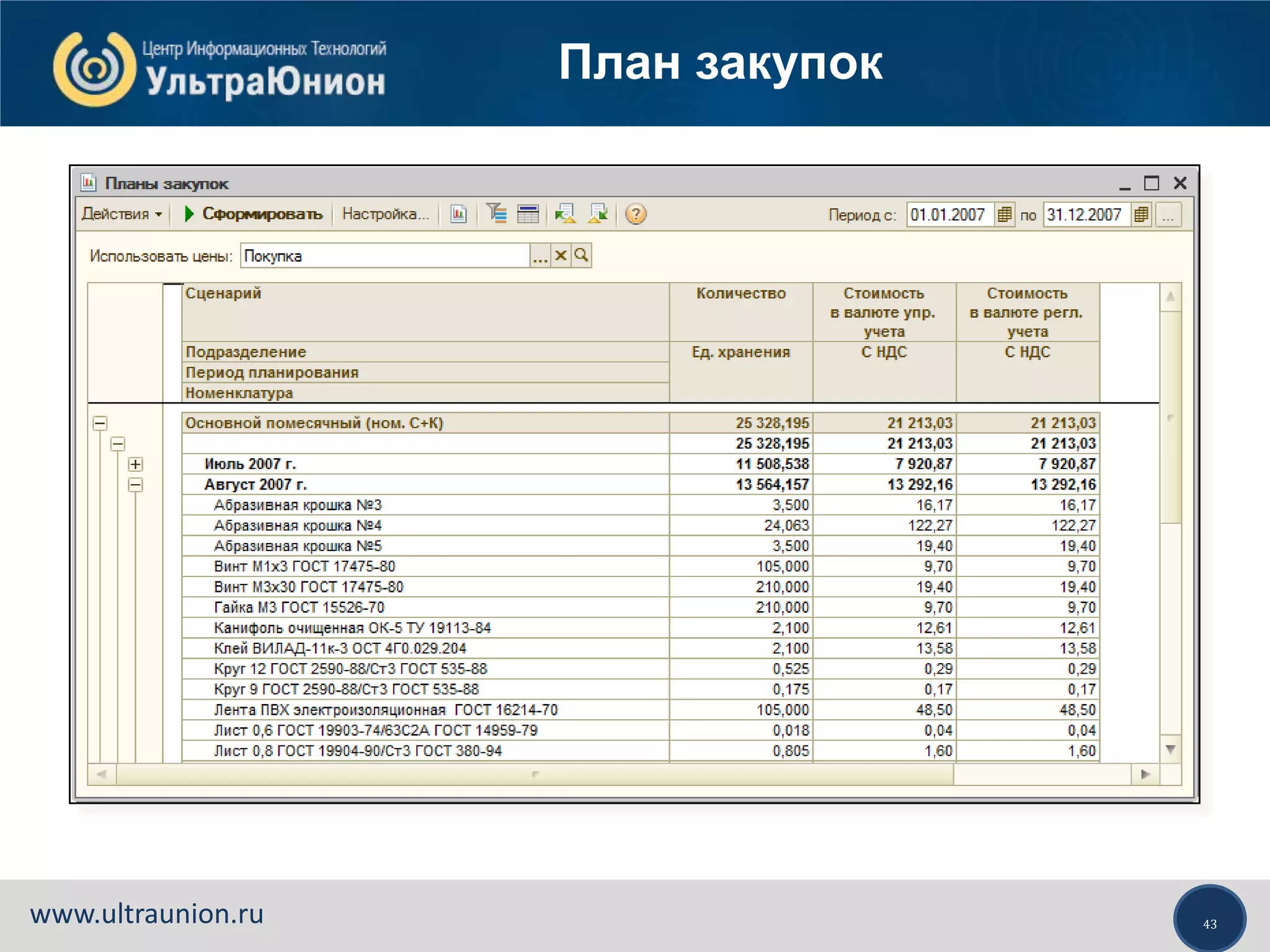The image size is (1270, 952).
Task: Select row Лист 0,8 ГОСТ 19904-90
Action: [x=641, y=751]
